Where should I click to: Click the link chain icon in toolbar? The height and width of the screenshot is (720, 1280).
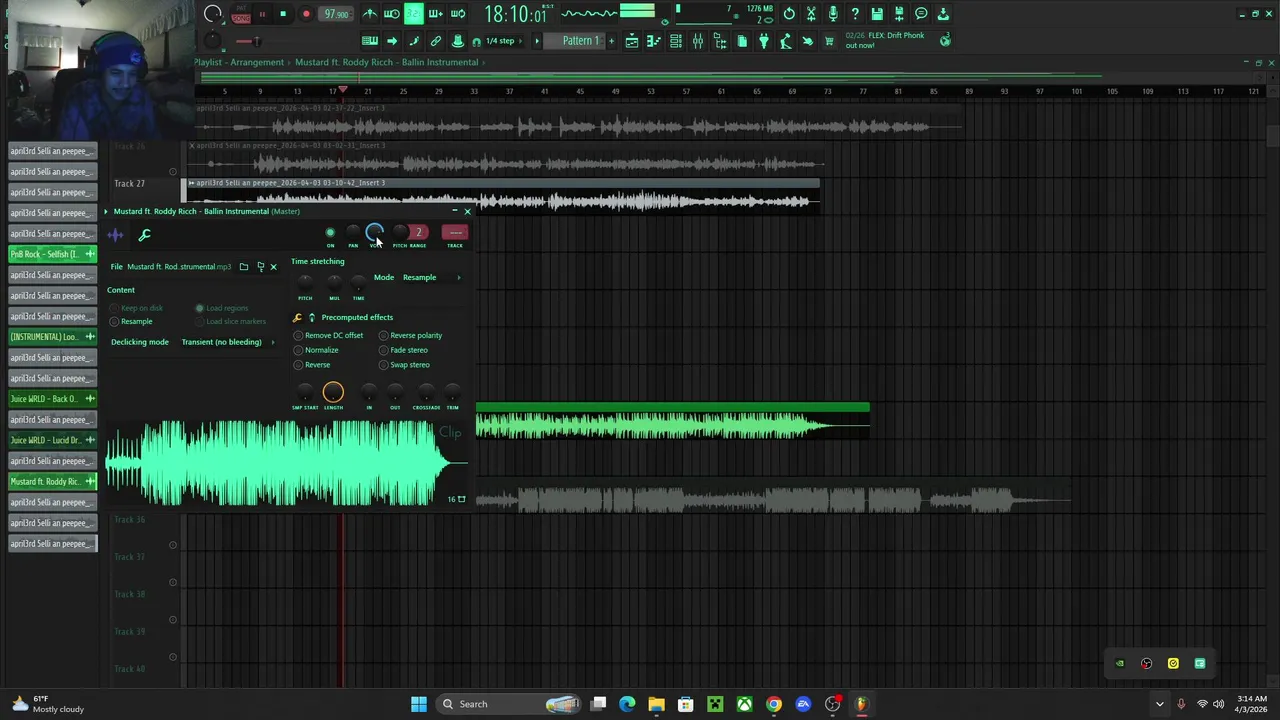(435, 41)
